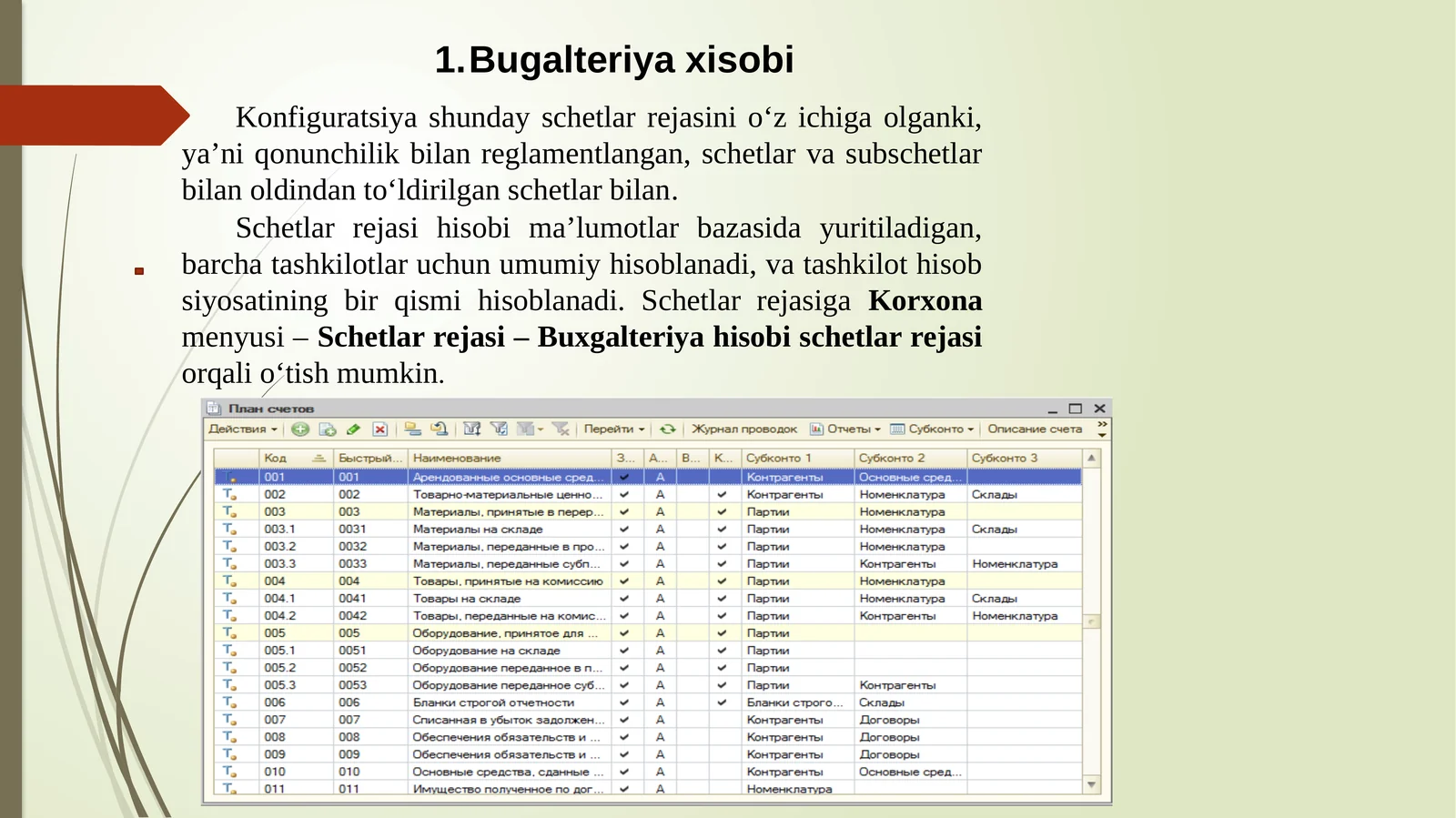Click the Find in list icon
1456x818 pixels.
coord(440,429)
